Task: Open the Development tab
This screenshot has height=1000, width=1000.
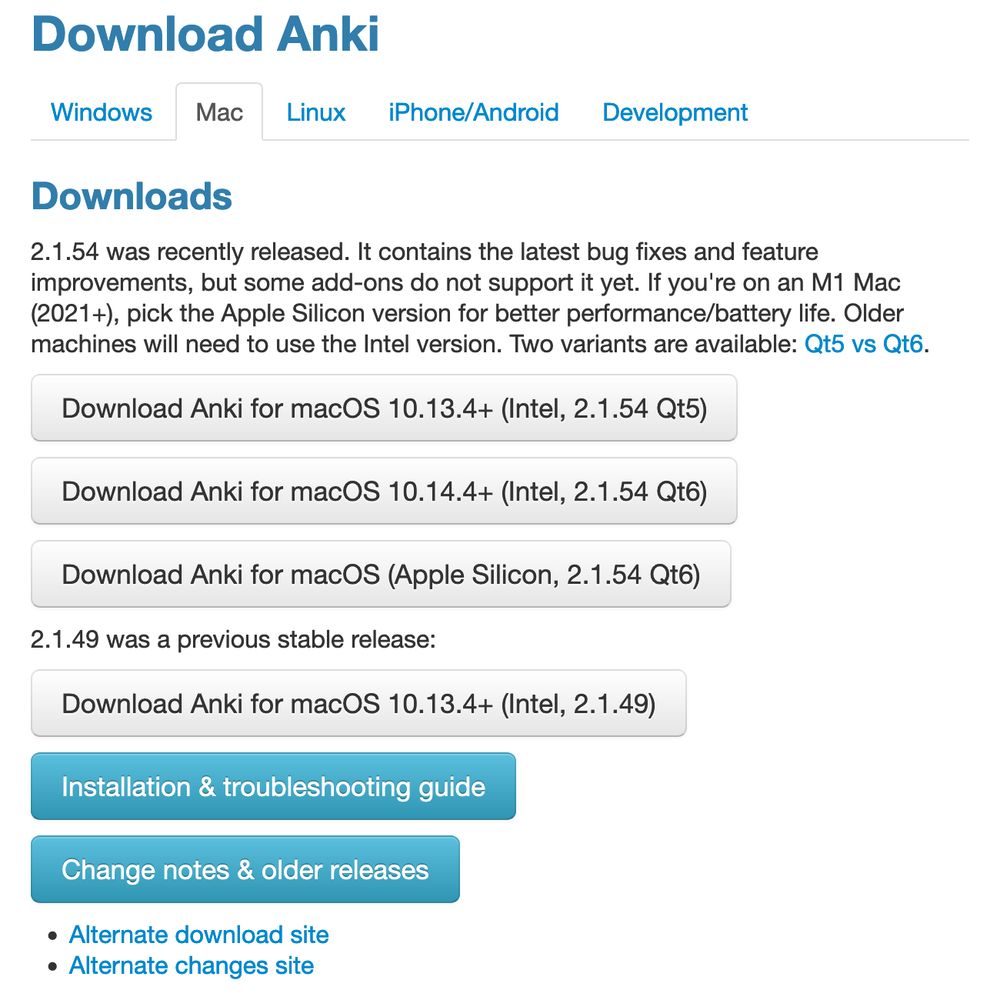Action: (x=674, y=112)
